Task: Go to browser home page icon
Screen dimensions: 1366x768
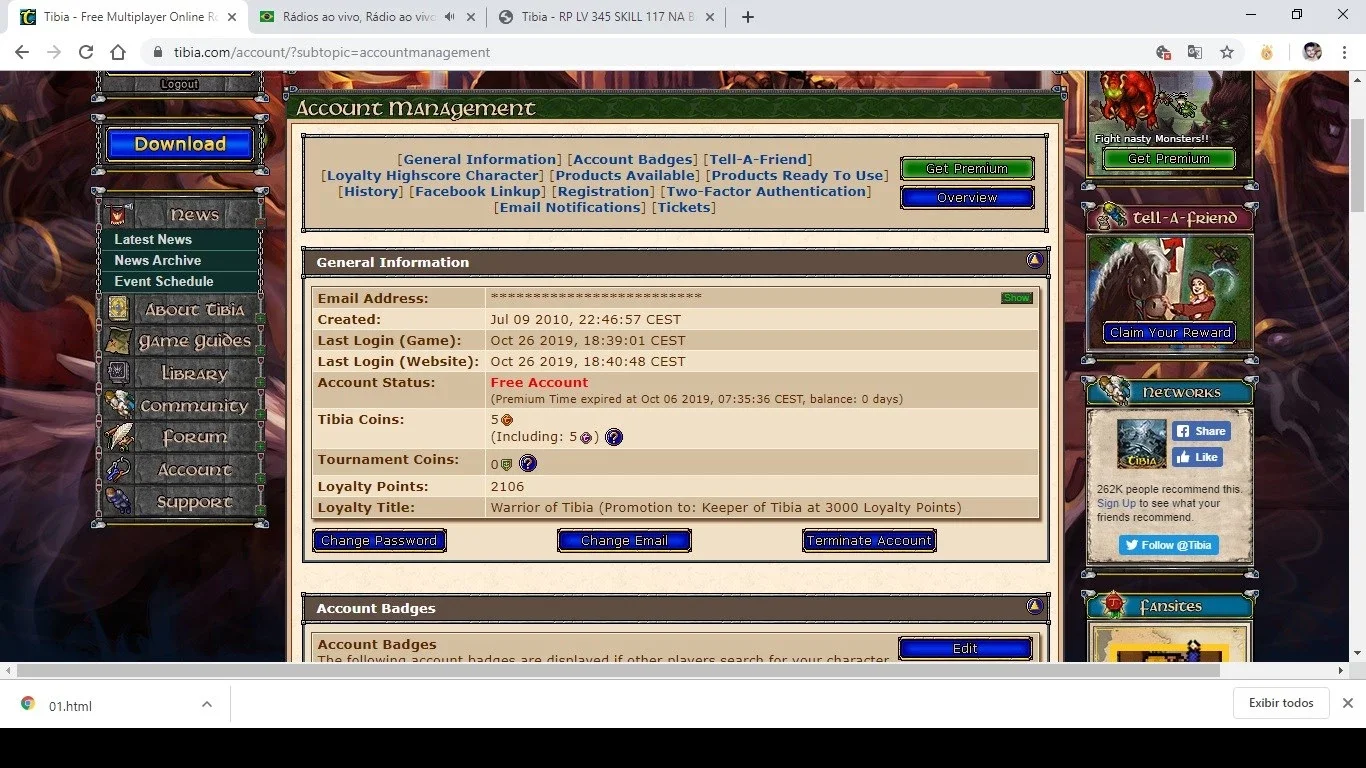Action: click(118, 52)
